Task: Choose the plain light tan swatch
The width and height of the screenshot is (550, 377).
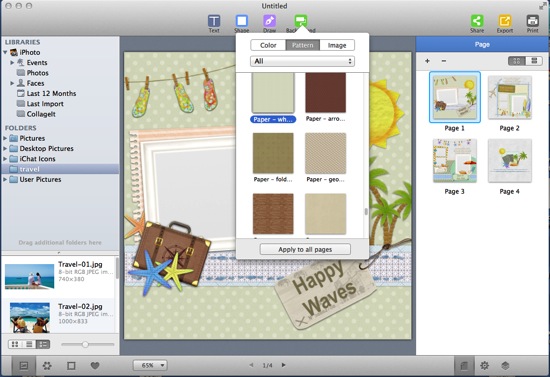Action: pos(326,214)
